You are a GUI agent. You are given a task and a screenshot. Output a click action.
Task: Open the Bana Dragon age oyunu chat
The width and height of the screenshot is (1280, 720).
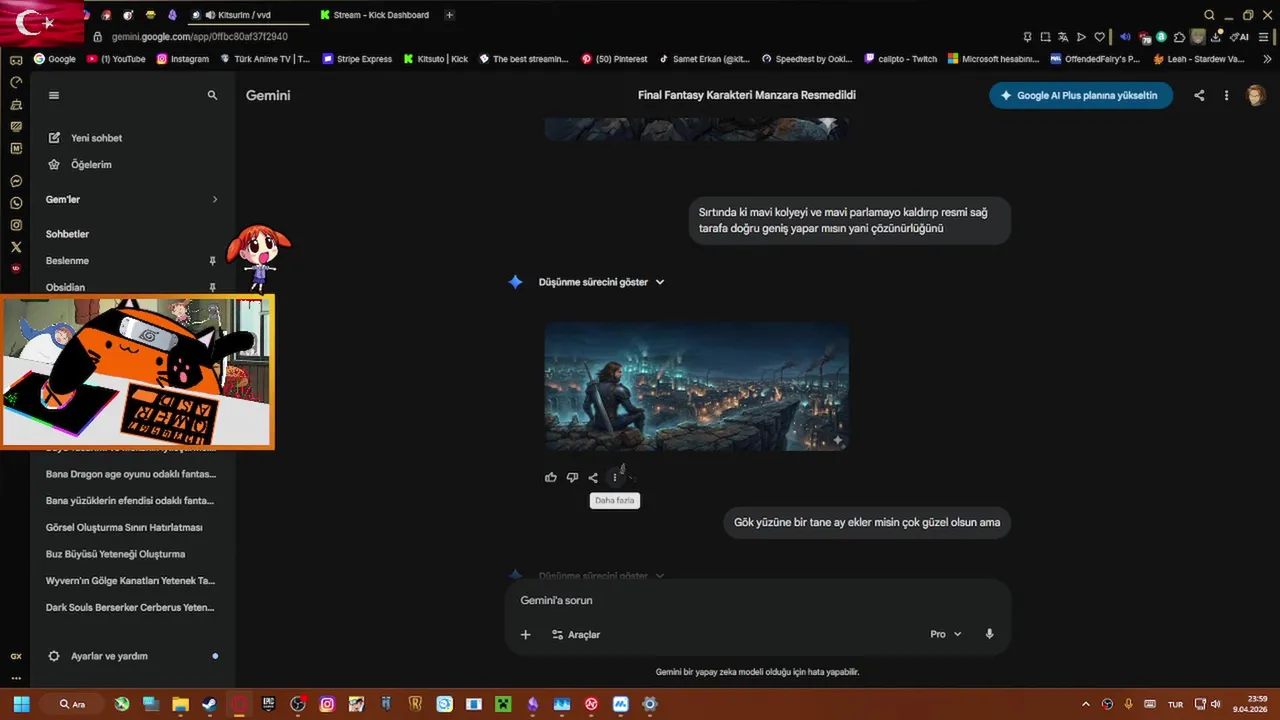130,474
